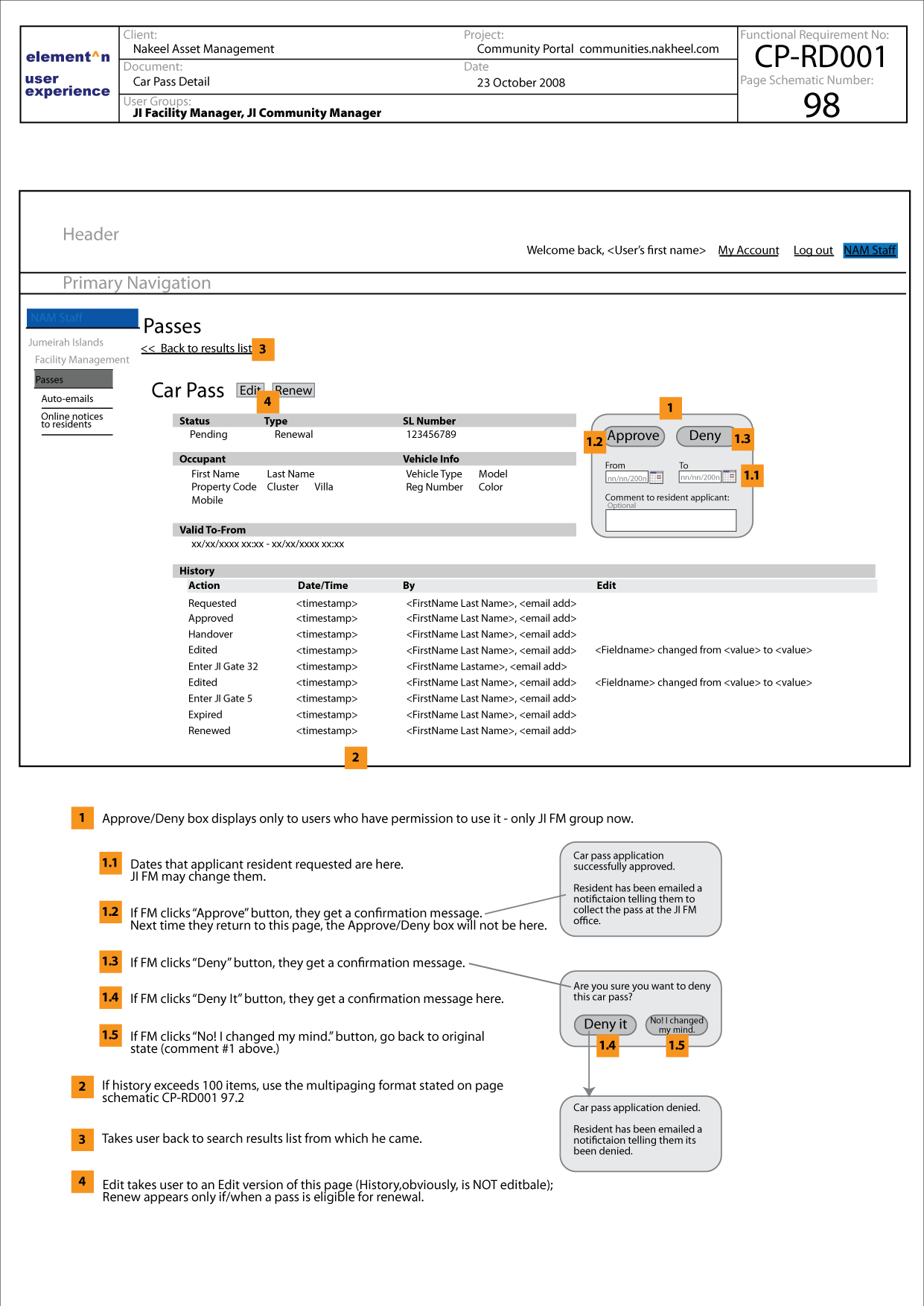Click the Expired history row

(x=382, y=715)
